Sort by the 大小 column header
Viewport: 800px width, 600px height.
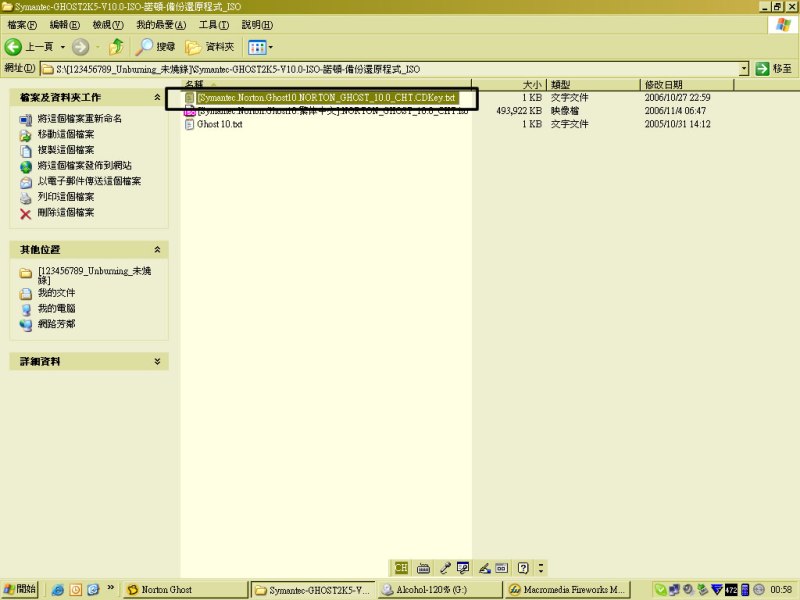click(509, 84)
